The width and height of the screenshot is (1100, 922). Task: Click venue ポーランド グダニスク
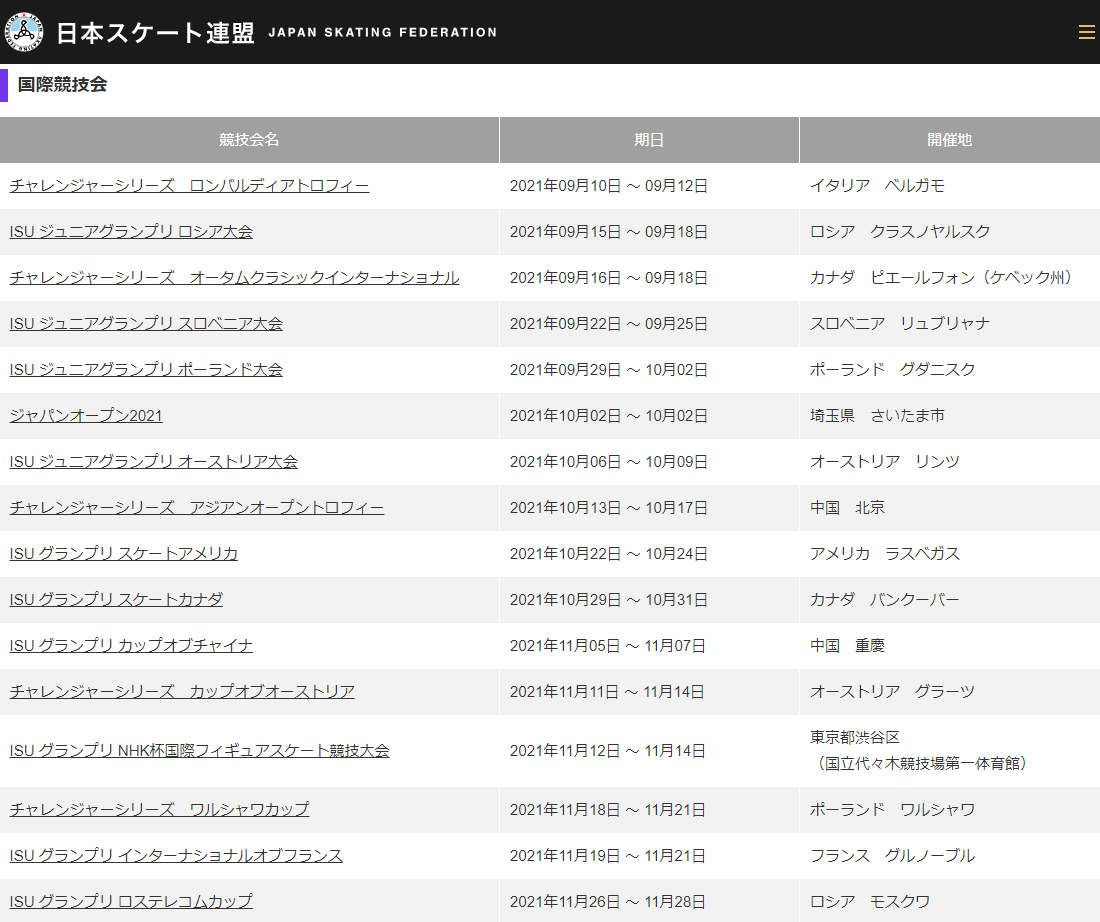click(892, 370)
